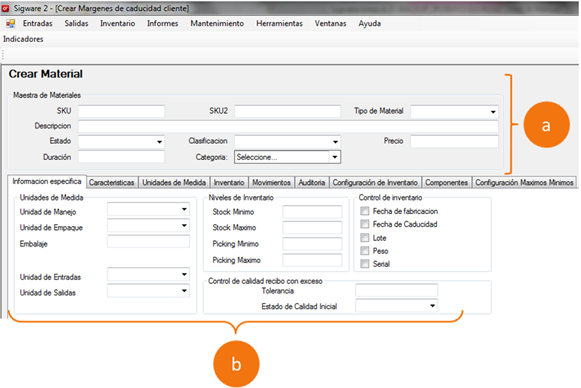Check the Serial checkbox

pyautogui.click(x=365, y=264)
